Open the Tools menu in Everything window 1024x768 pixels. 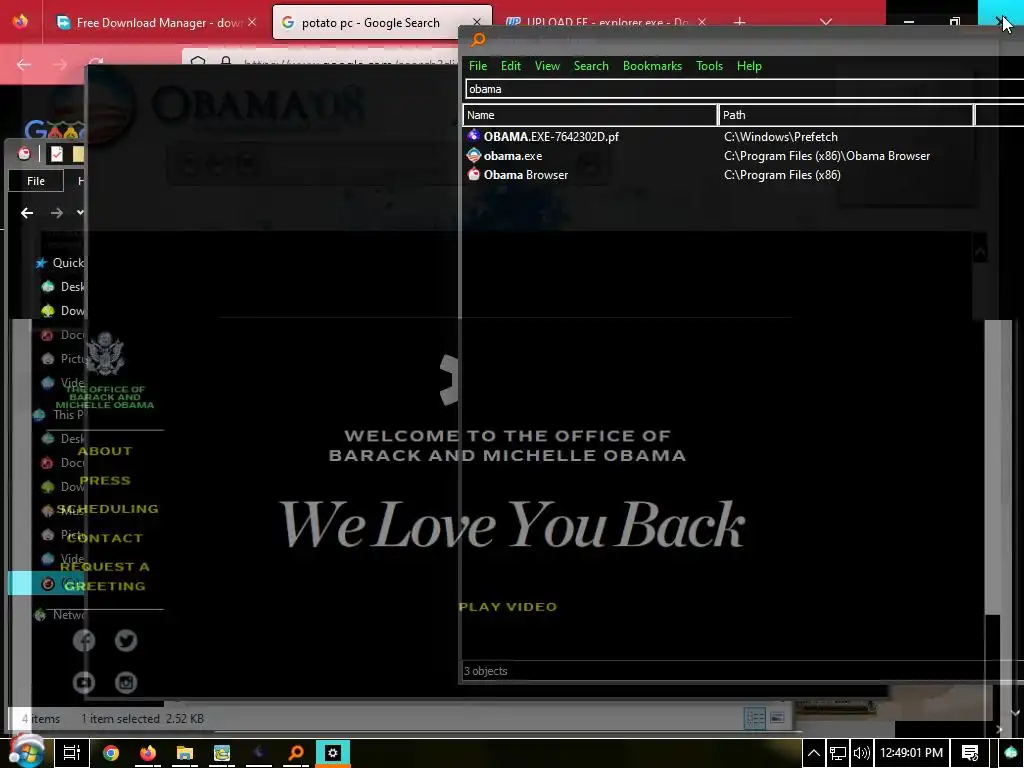(x=709, y=66)
